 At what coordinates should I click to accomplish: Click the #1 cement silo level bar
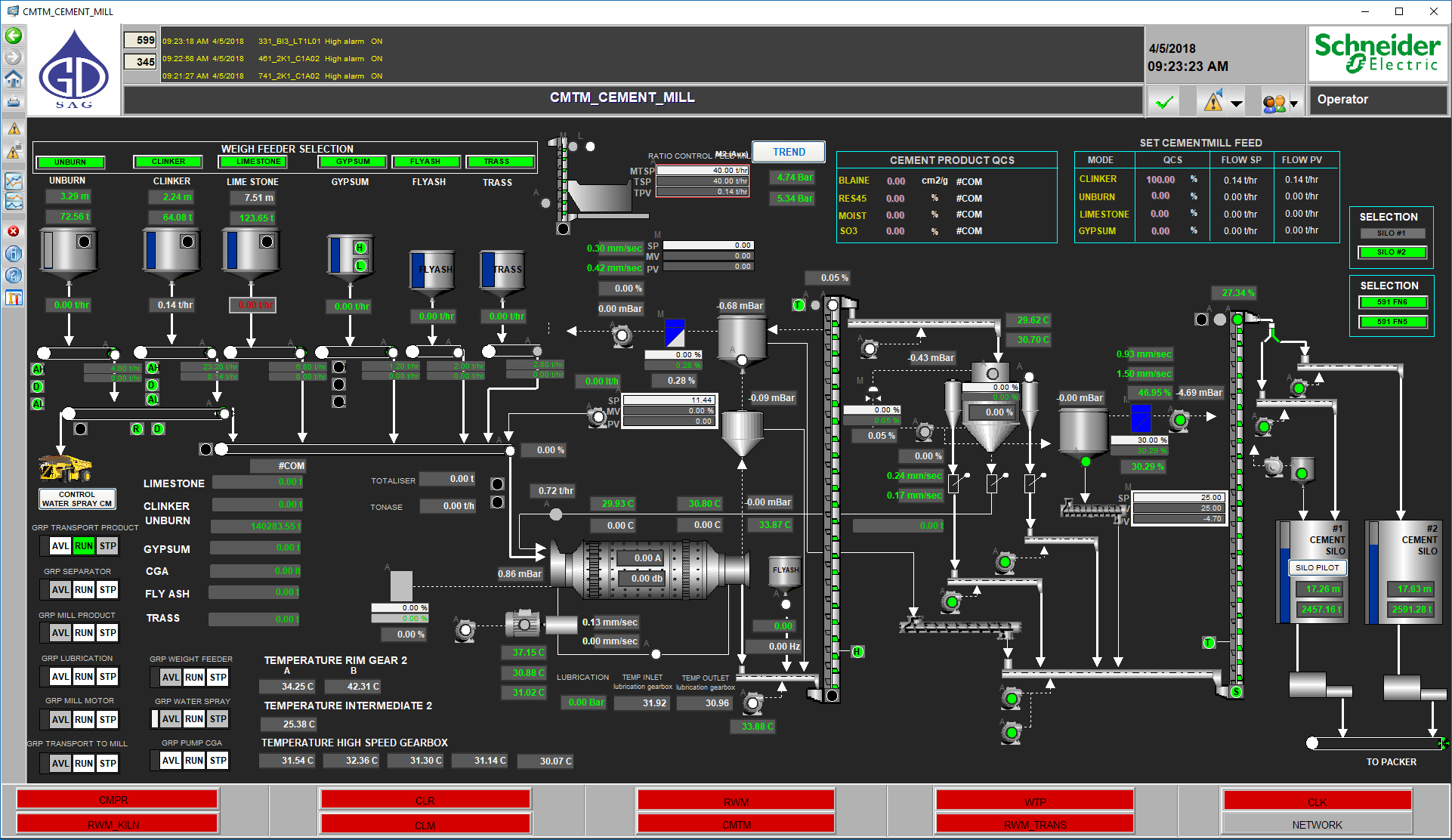click(1285, 573)
